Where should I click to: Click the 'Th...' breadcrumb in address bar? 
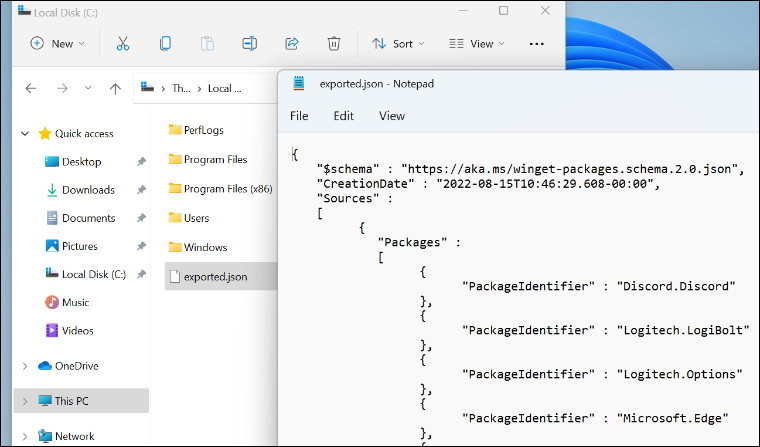181,88
